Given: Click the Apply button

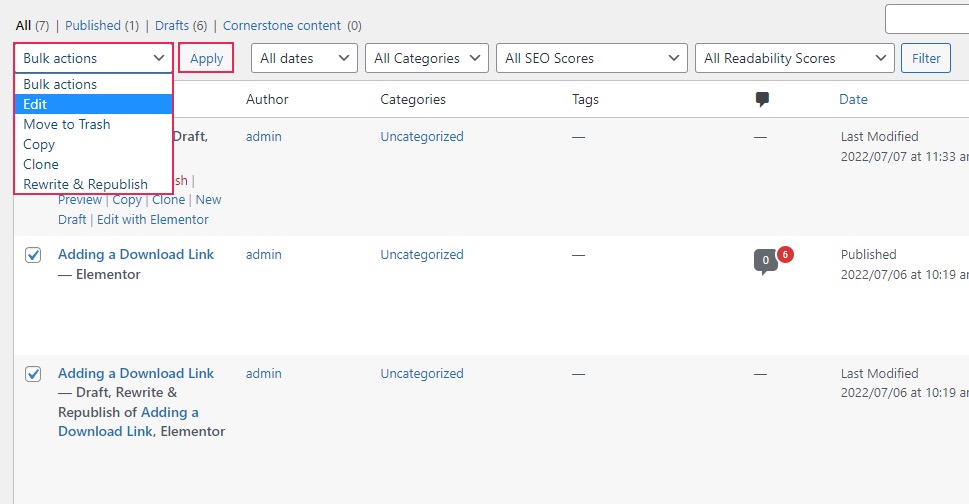Looking at the screenshot, I should [206, 58].
